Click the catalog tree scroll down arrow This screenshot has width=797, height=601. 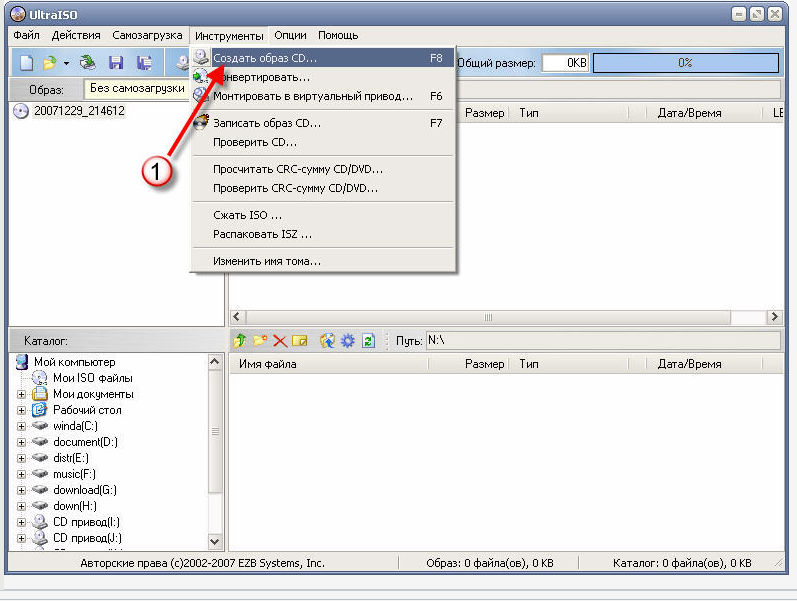tap(215, 542)
